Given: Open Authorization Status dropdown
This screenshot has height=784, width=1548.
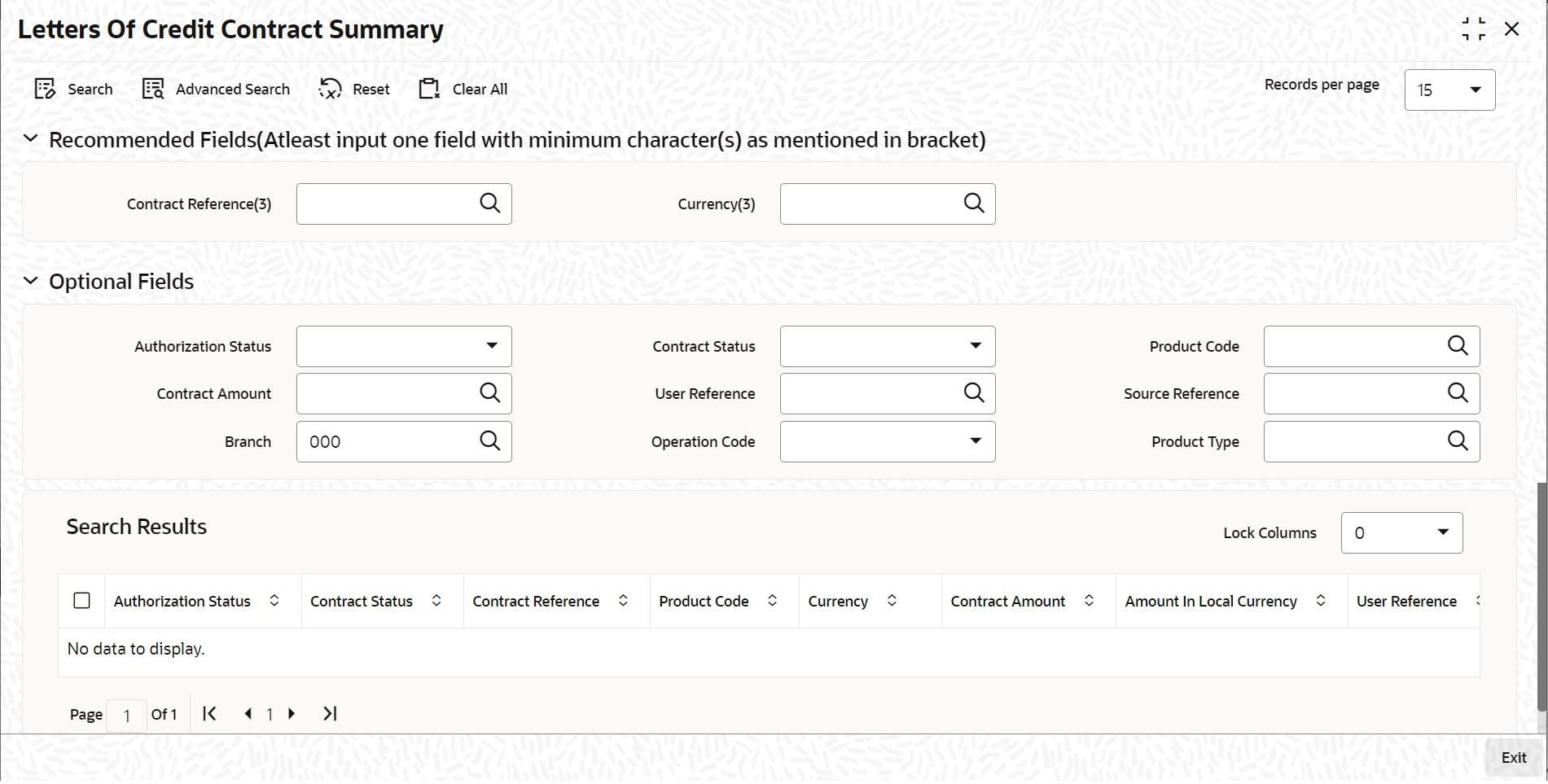Looking at the screenshot, I should tap(491, 346).
